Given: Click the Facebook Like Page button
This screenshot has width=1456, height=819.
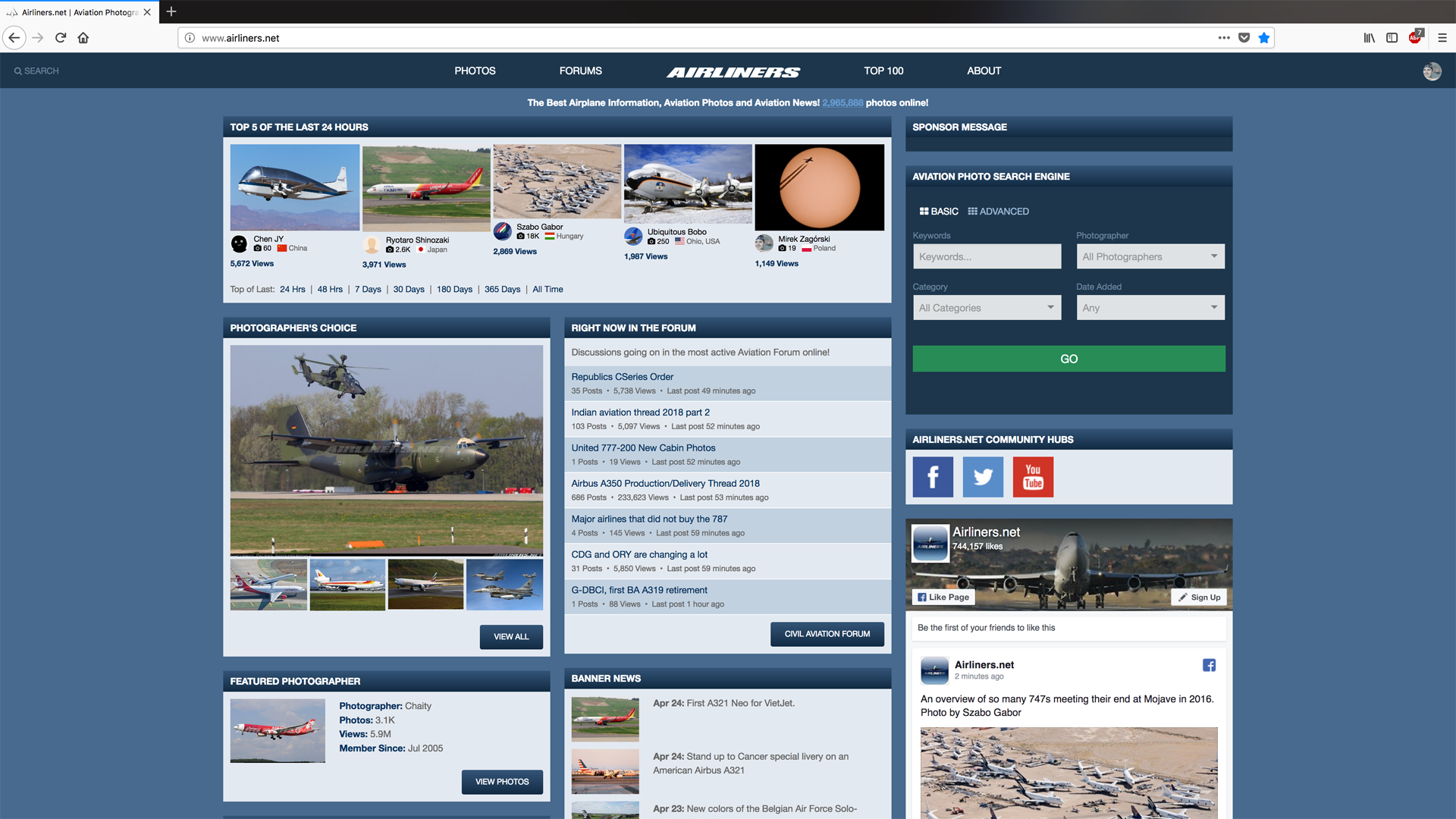Looking at the screenshot, I should coord(943,598).
